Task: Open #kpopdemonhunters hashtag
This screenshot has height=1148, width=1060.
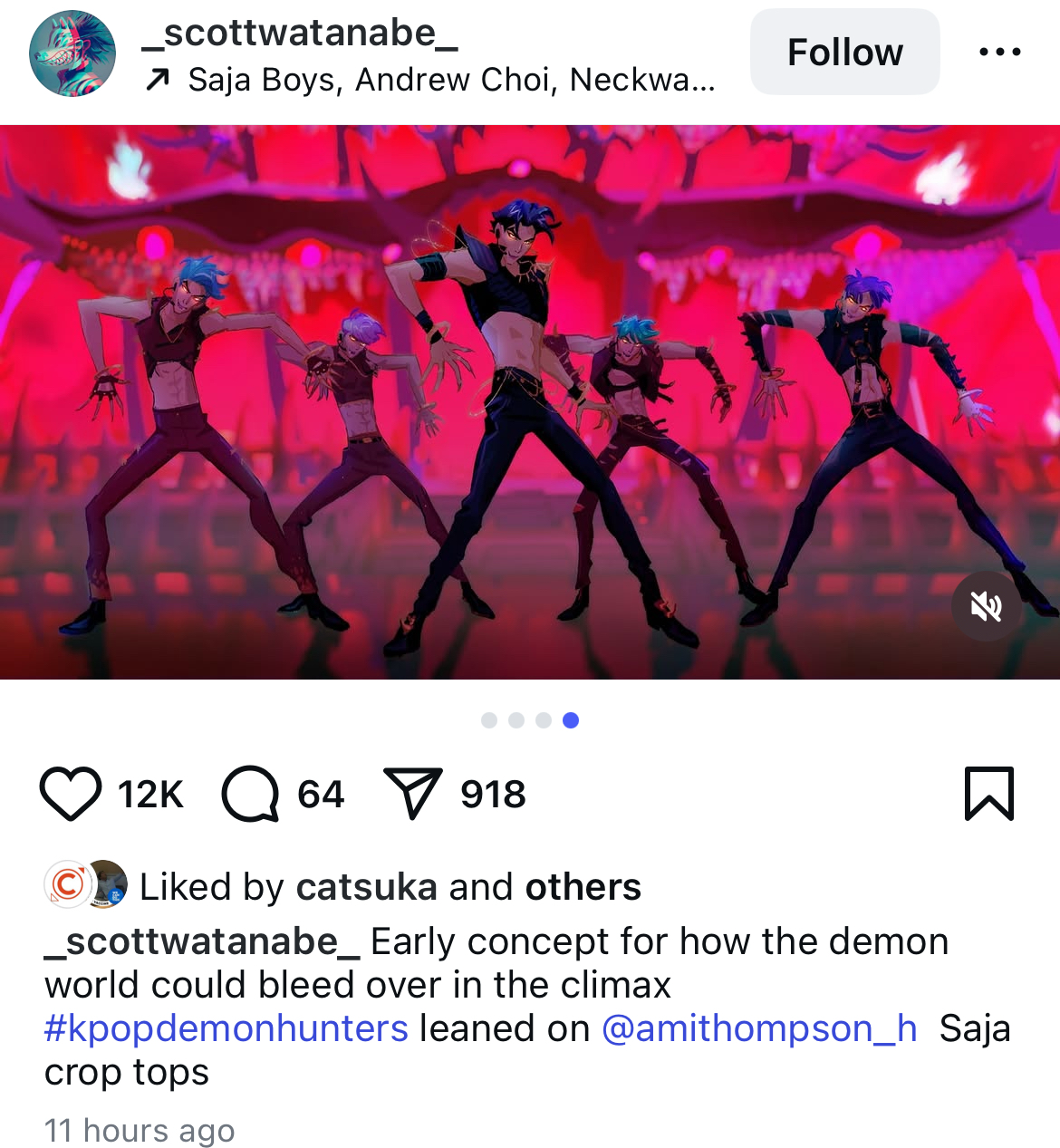Action: click(226, 1029)
